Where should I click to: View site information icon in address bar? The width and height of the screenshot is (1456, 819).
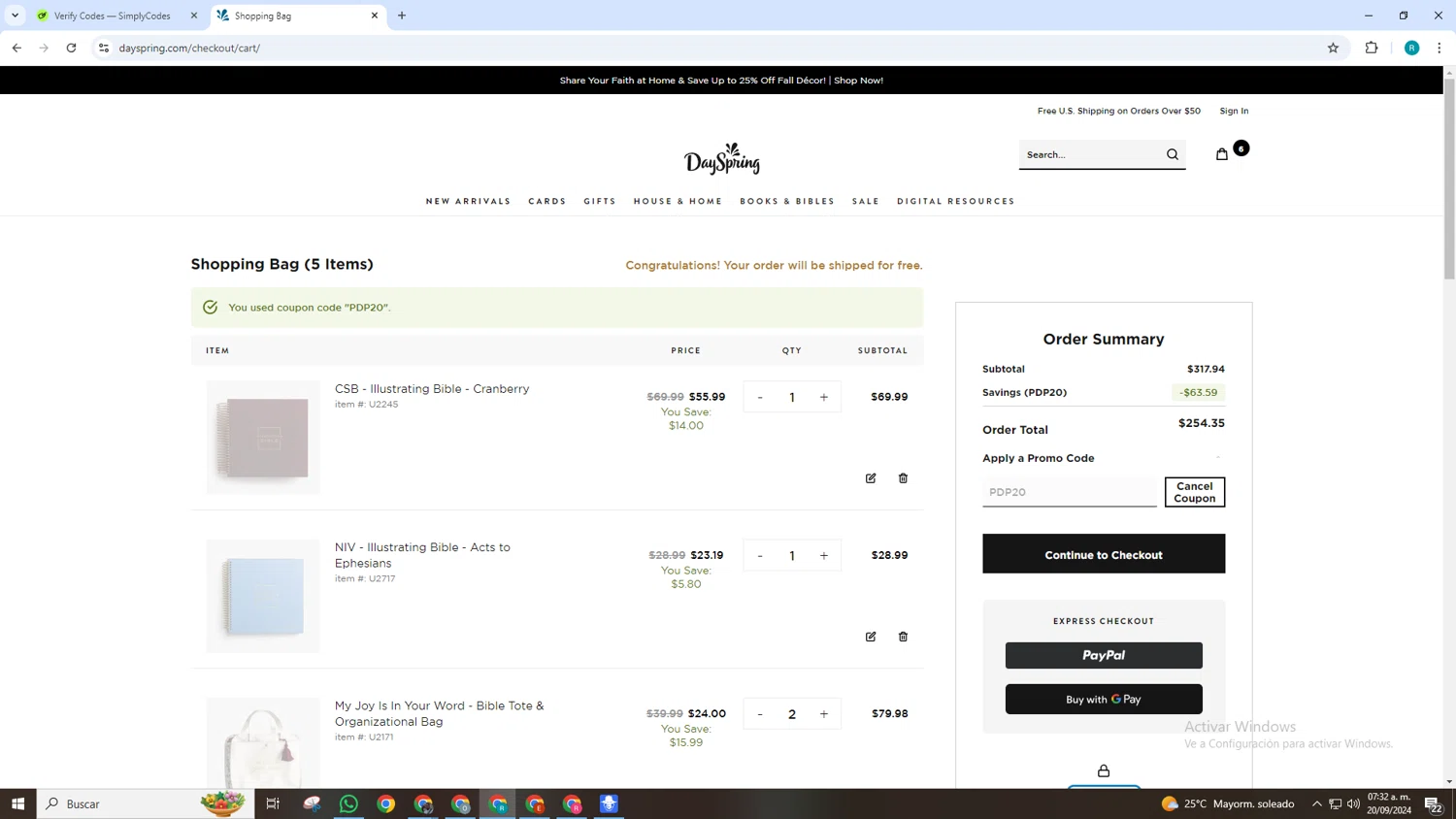click(x=103, y=48)
